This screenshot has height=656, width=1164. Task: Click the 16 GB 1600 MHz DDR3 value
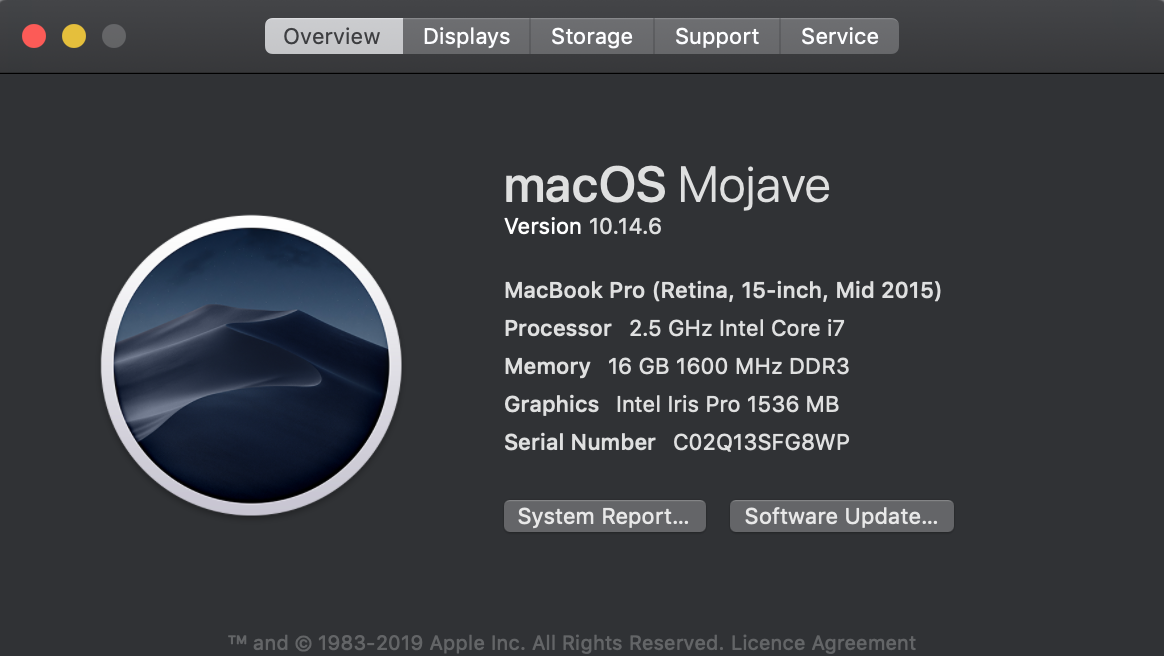pyautogui.click(x=728, y=367)
